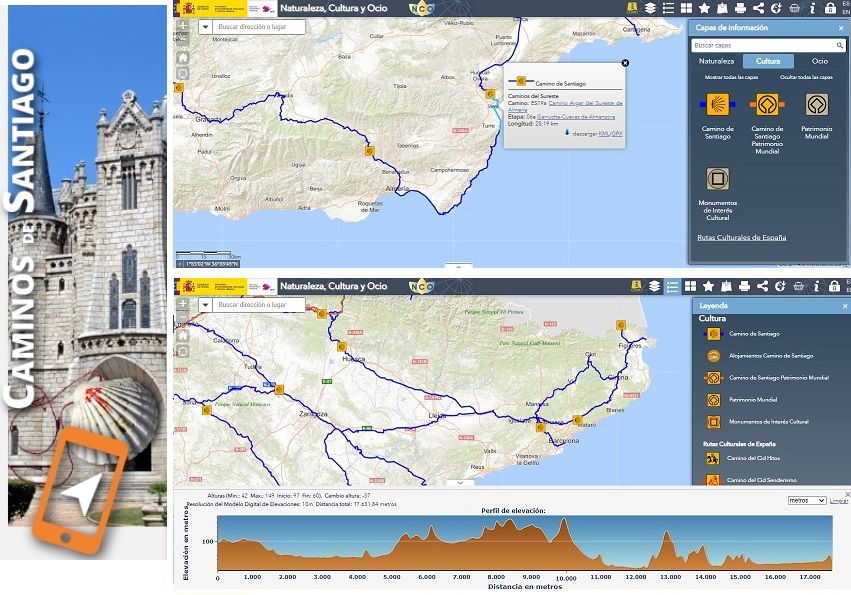Click Mostrar todas las capas
Image resolution: width=851 pixels, height=595 pixels.
point(731,77)
